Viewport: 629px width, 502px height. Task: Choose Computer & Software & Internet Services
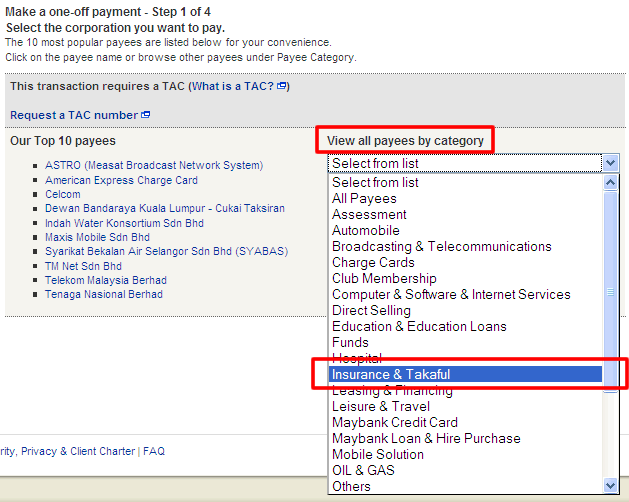[x=465, y=295]
